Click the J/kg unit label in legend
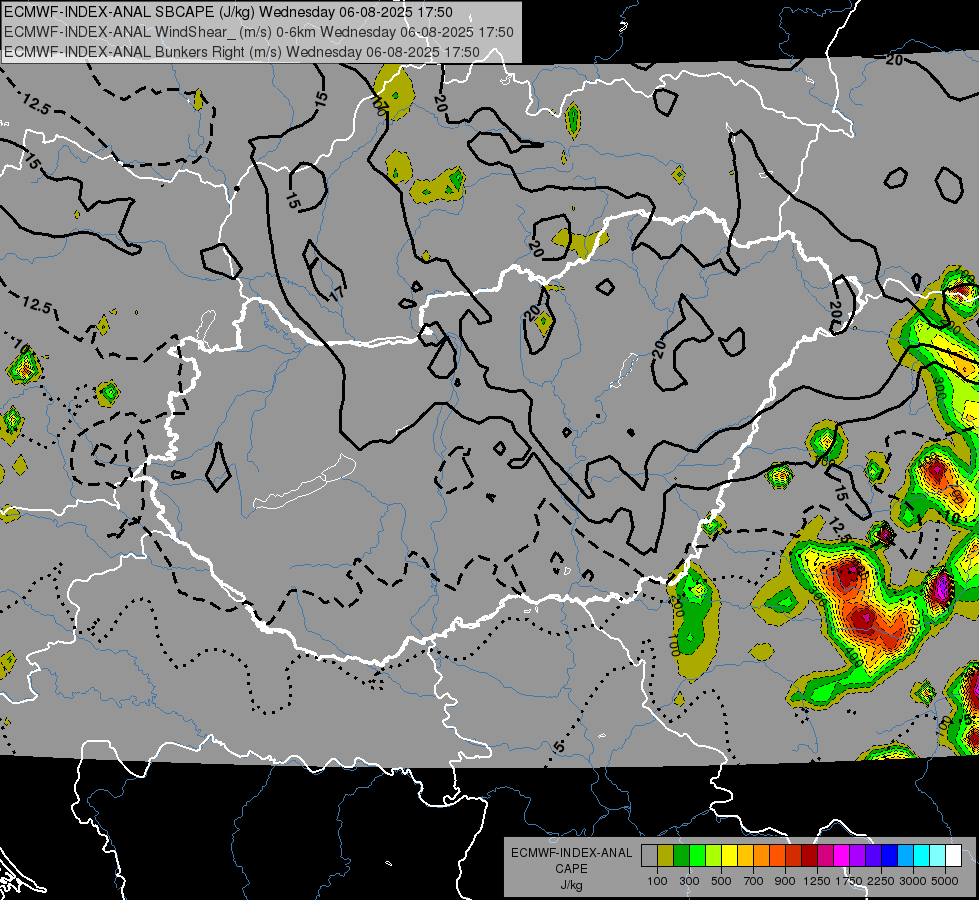 pos(571,885)
